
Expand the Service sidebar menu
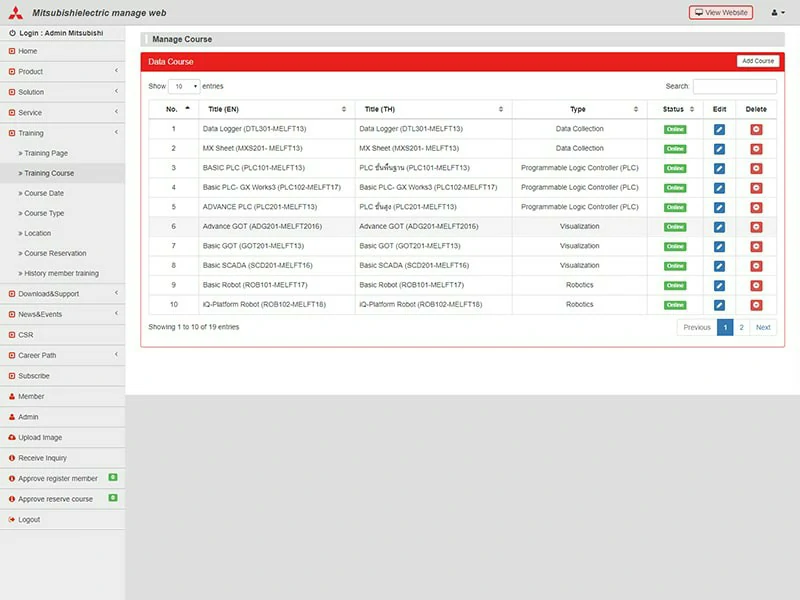[x=62, y=112]
